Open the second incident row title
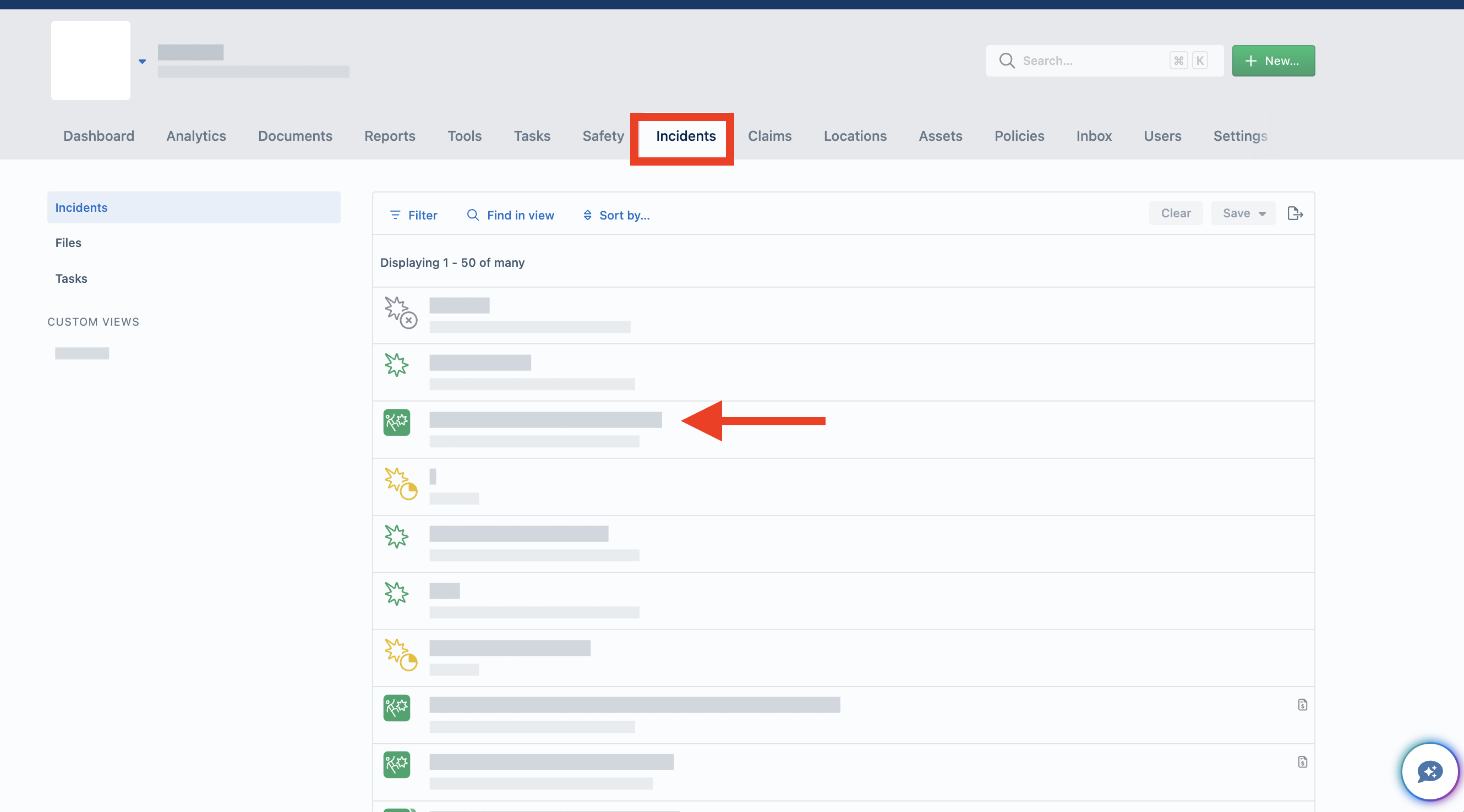1464x812 pixels. [x=480, y=363]
